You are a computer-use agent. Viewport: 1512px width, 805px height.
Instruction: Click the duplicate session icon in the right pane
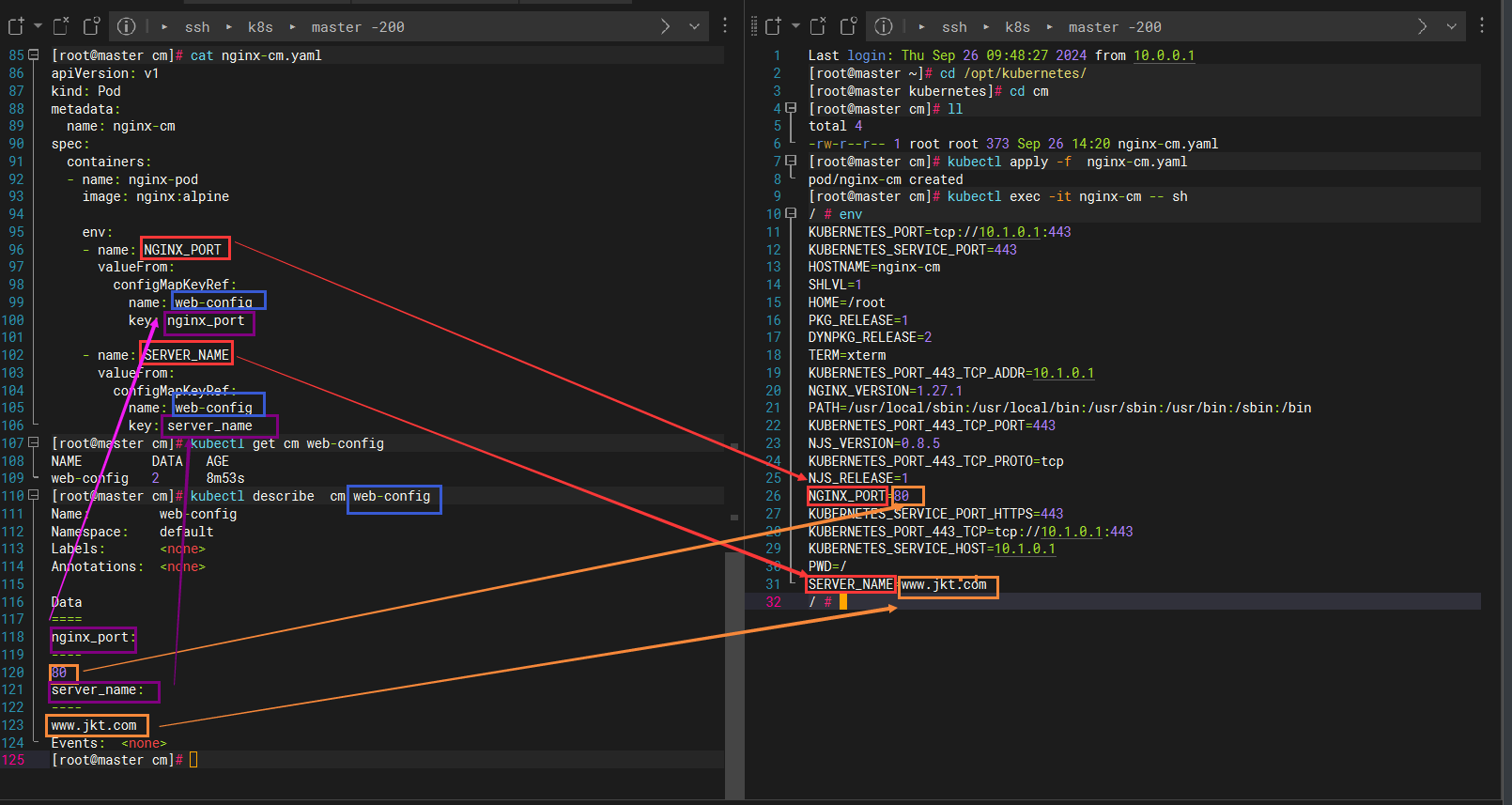849,26
